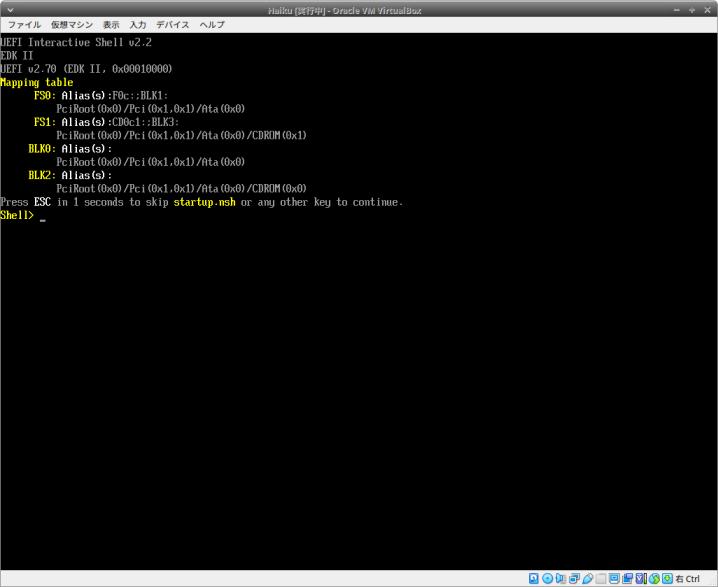Click the 'UEFI Interactive Shell v2.2' line

[x=76, y=43]
